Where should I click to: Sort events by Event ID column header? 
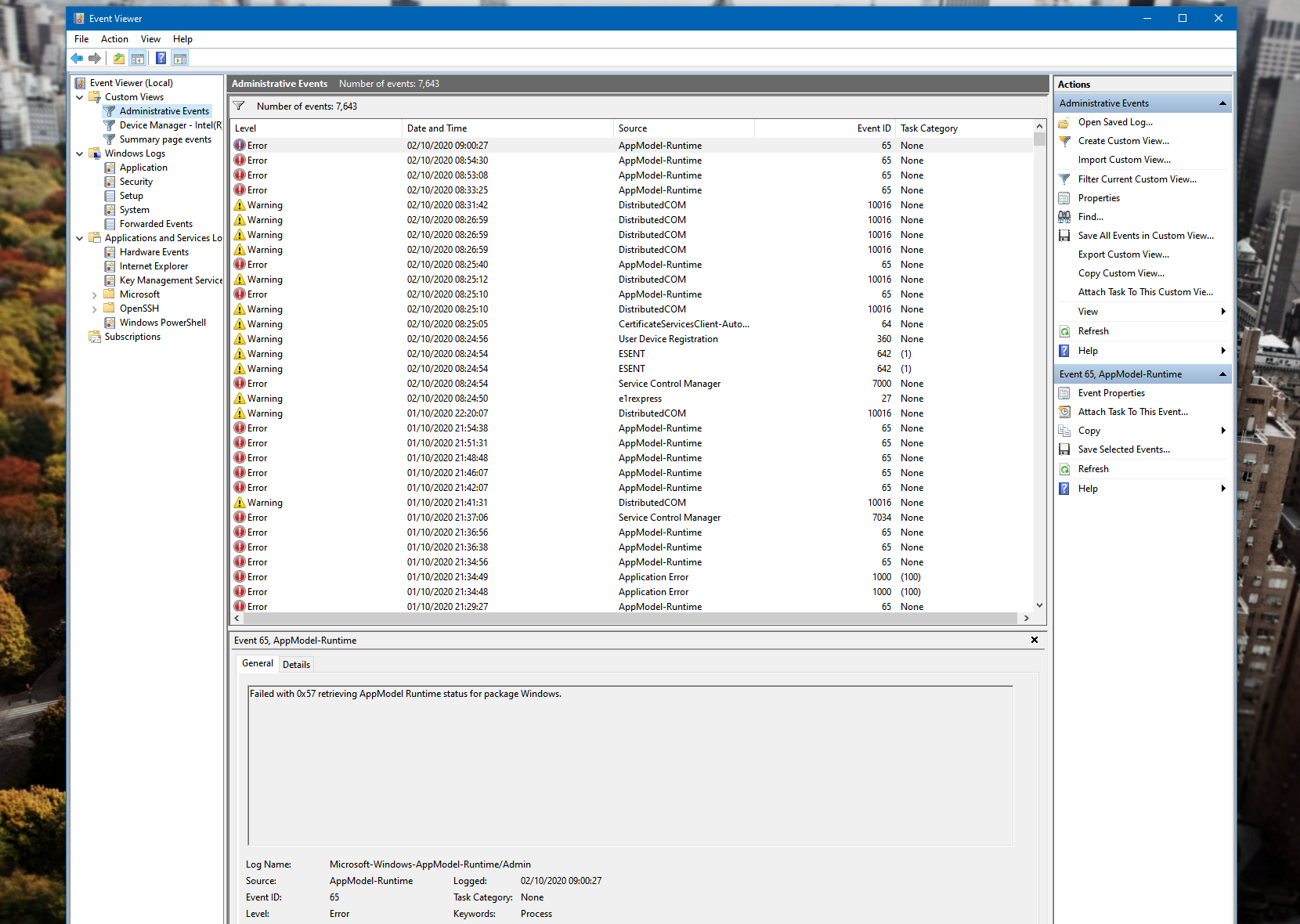[x=825, y=128]
